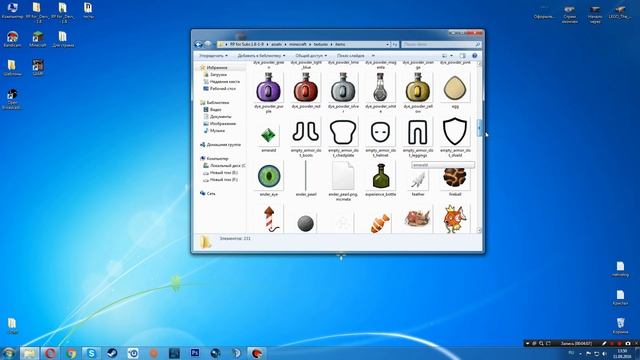Open Network in navigation pane

pyautogui.click(x=211, y=193)
